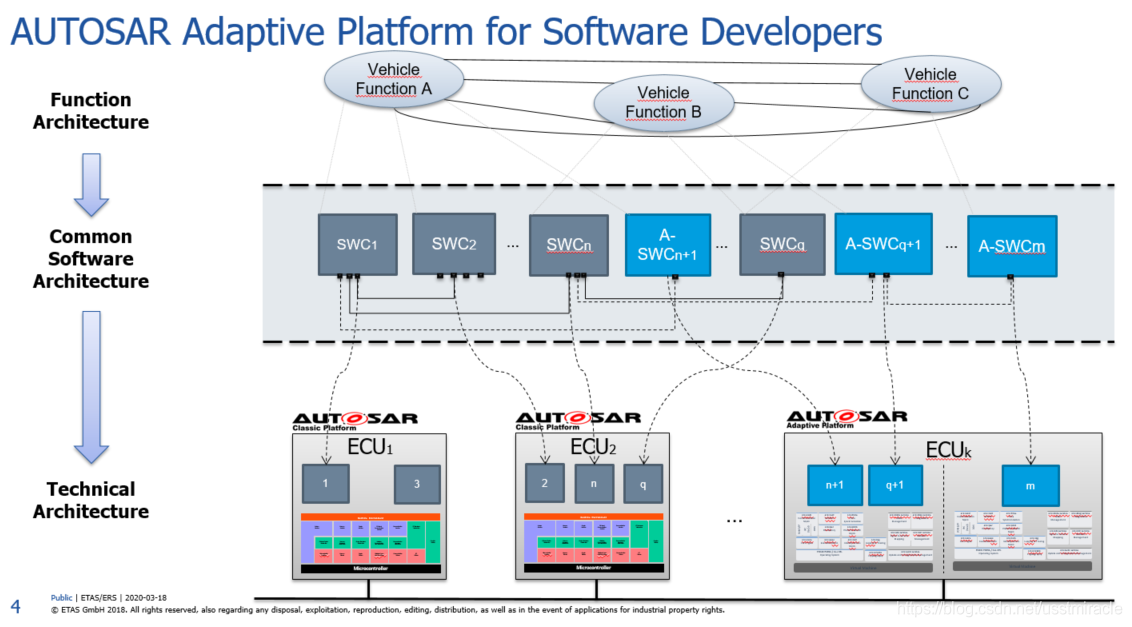Click the A-SWCm component block

[x=1010, y=244]
